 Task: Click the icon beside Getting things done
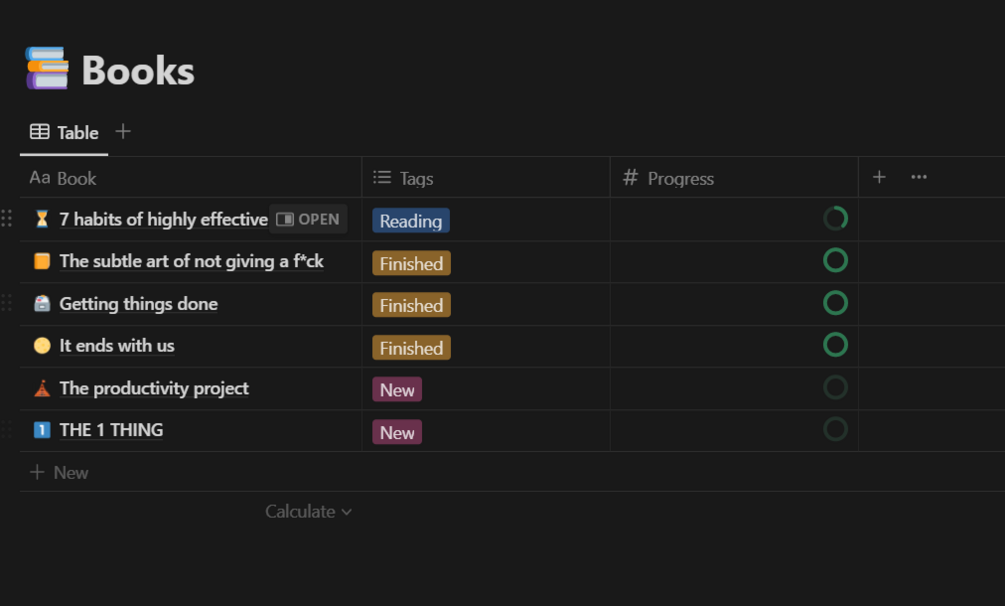coord(42,304)
